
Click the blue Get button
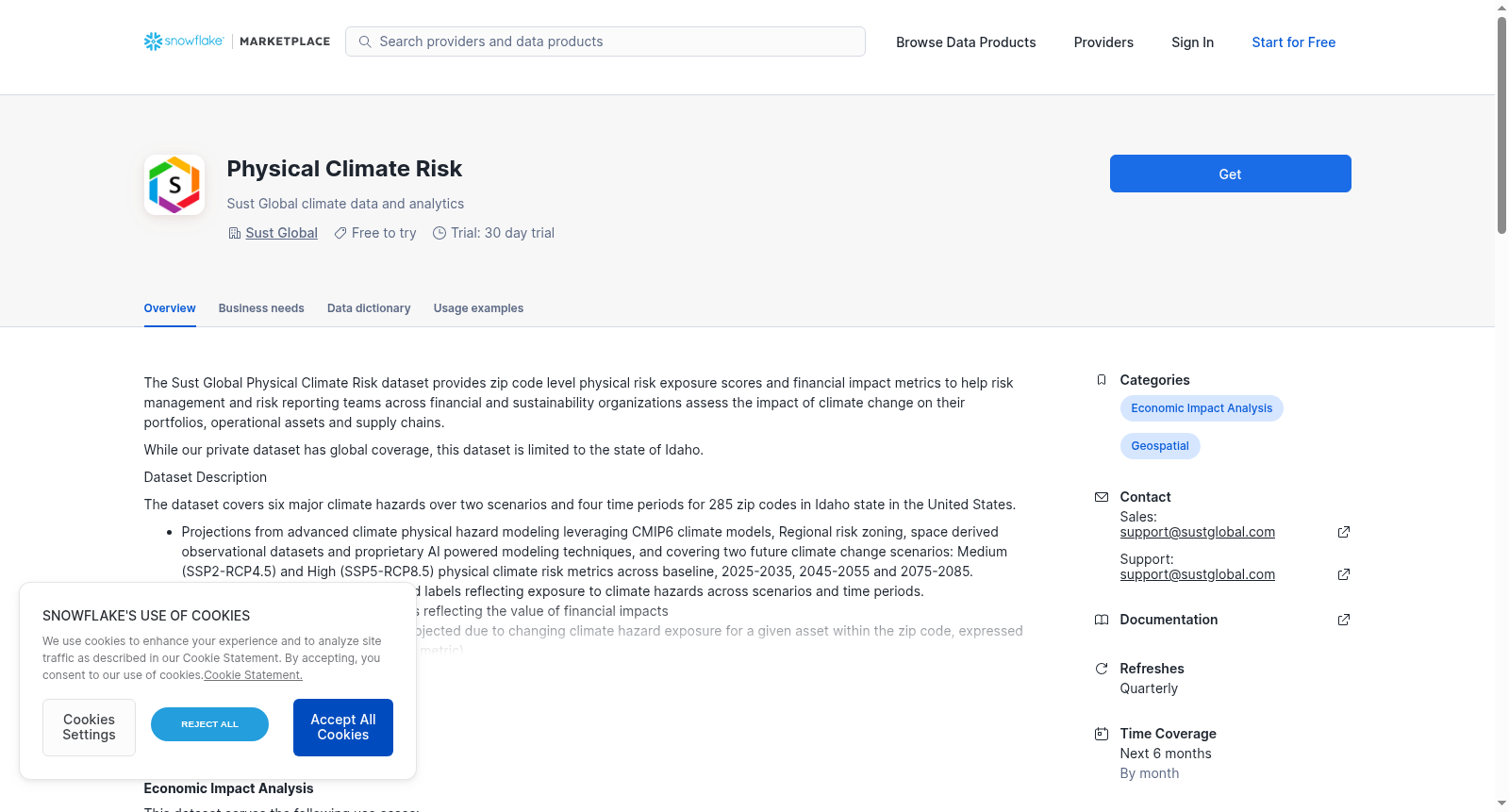pyautogui.click(x=1230, y=174)
